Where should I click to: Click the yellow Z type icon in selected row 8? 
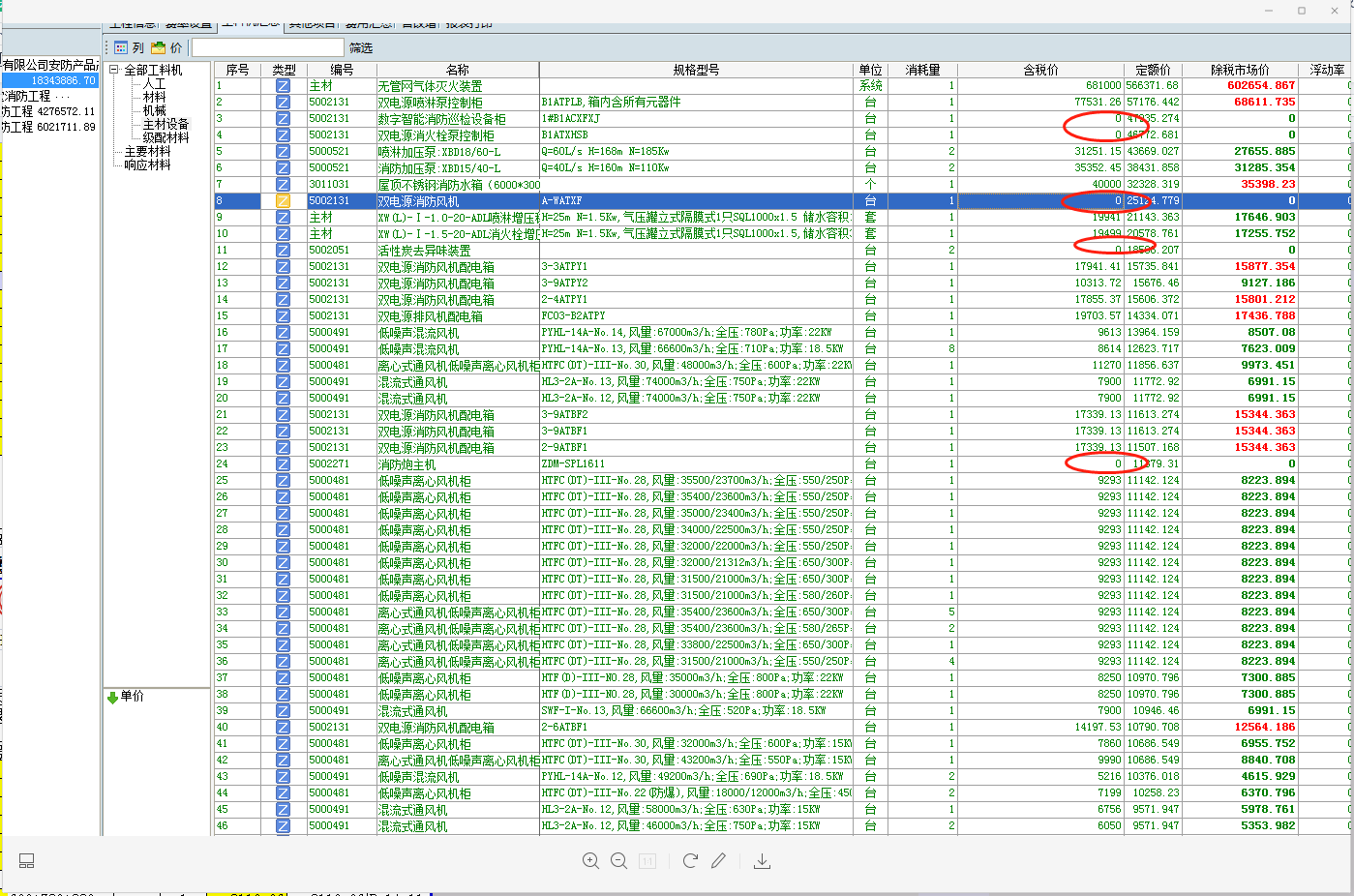283,201
